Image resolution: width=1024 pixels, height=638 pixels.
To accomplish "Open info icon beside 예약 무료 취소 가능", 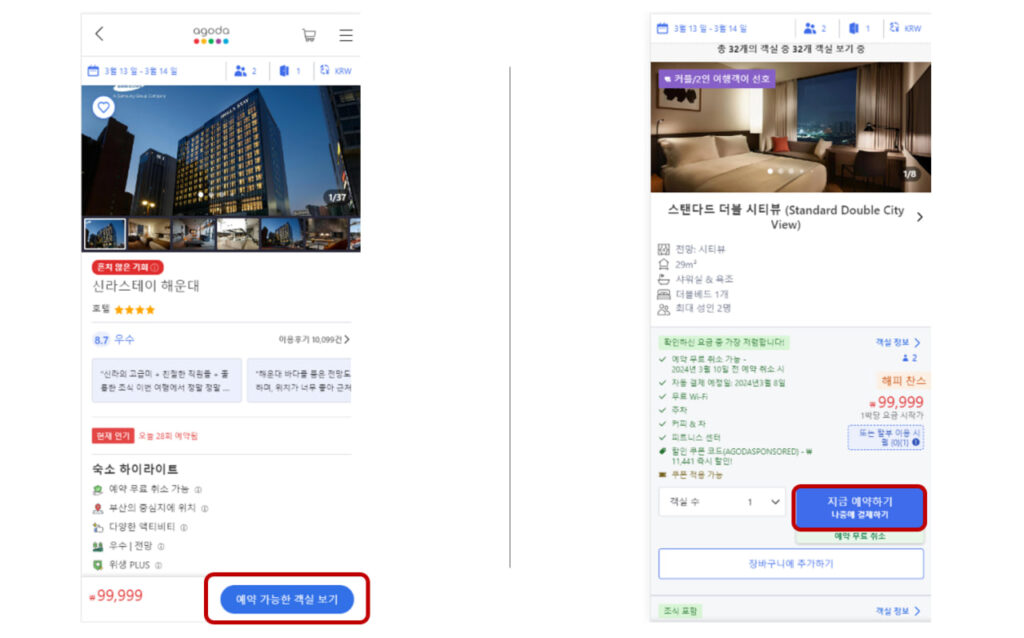I will 198,490.
